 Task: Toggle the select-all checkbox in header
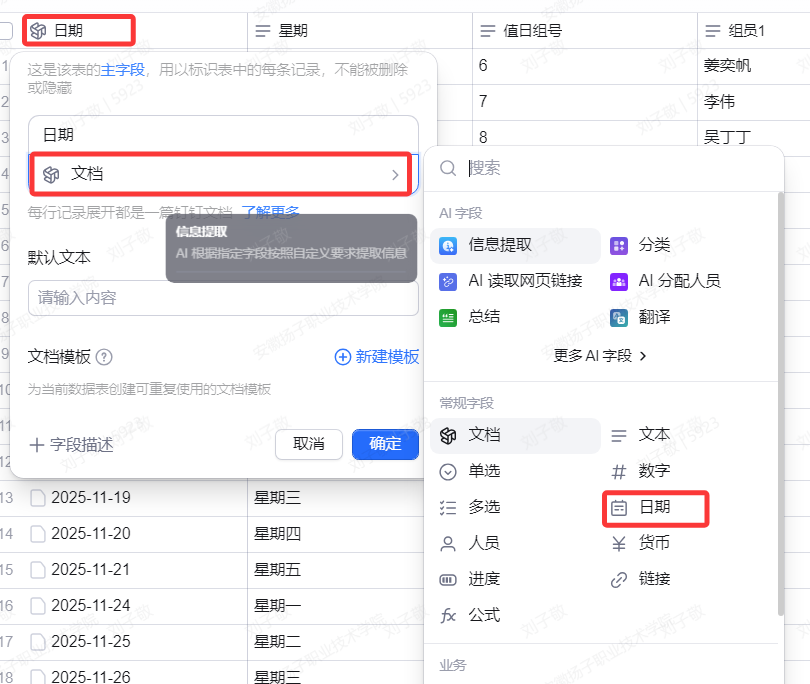[x=5, y=31]
